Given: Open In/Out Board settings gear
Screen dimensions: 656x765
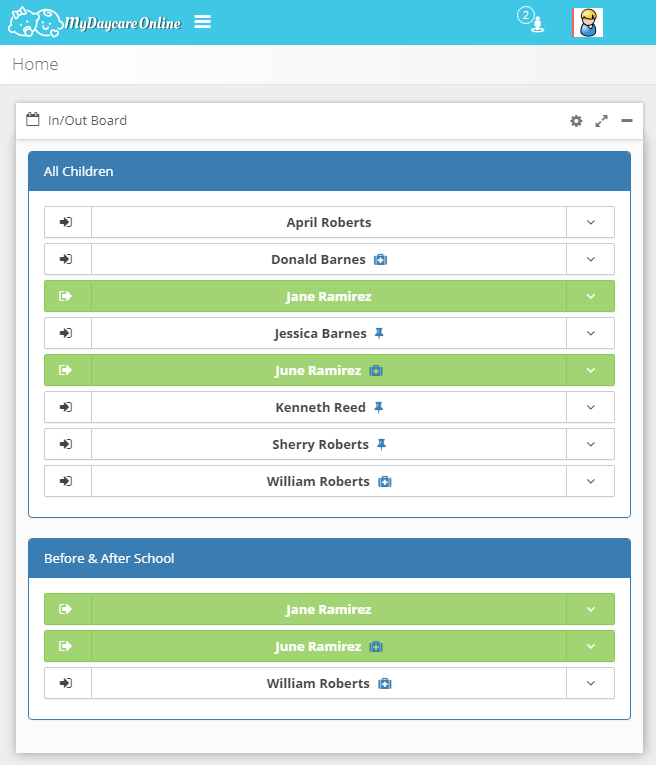Looking at the screenshot, I should point(576,121).
